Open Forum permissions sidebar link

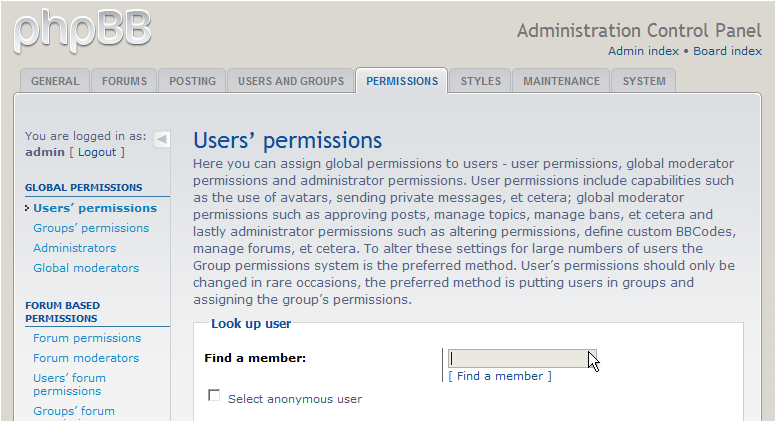tap(87, 338)
